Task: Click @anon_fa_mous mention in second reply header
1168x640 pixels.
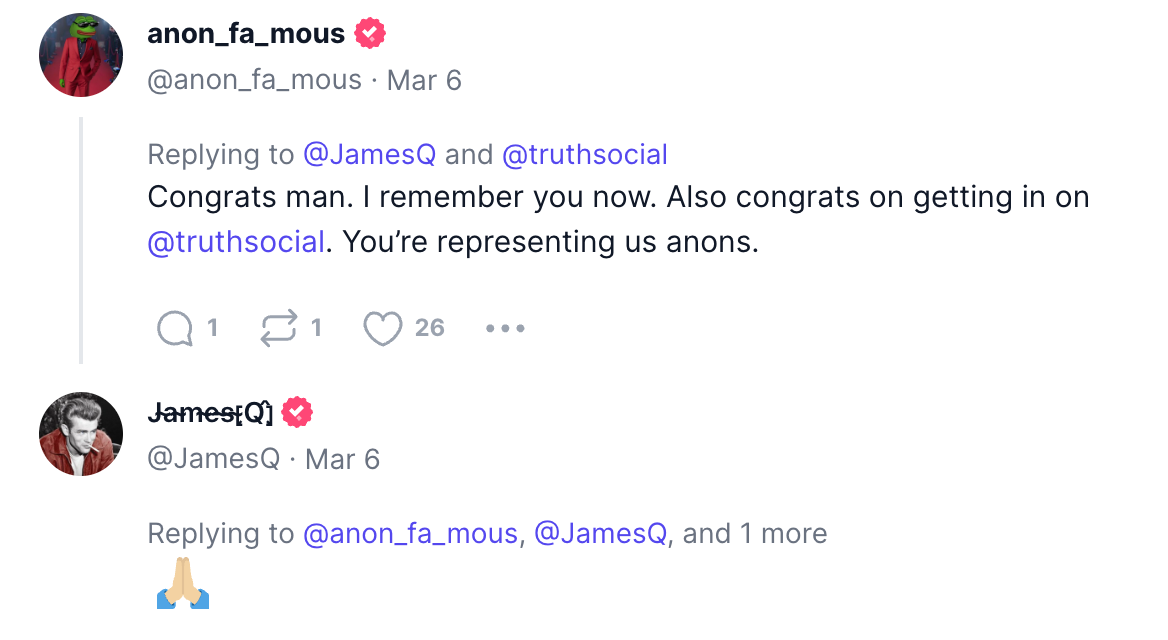Action: (411, 534)
